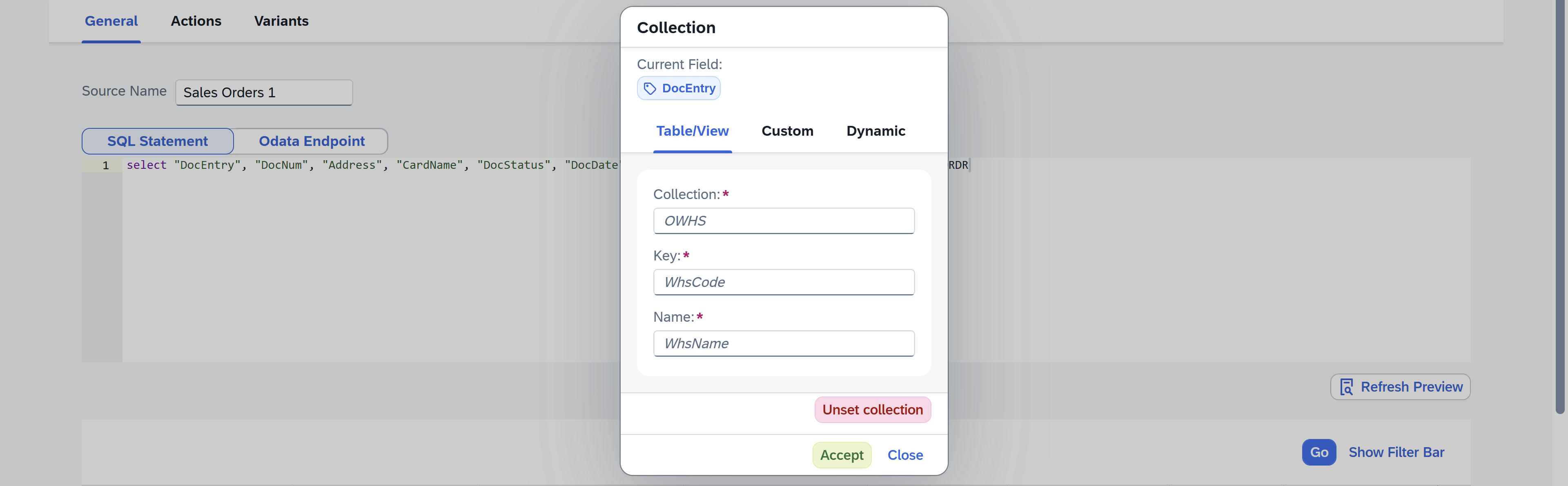Close the Collection dialog
1568x486 pixels.
905,455
